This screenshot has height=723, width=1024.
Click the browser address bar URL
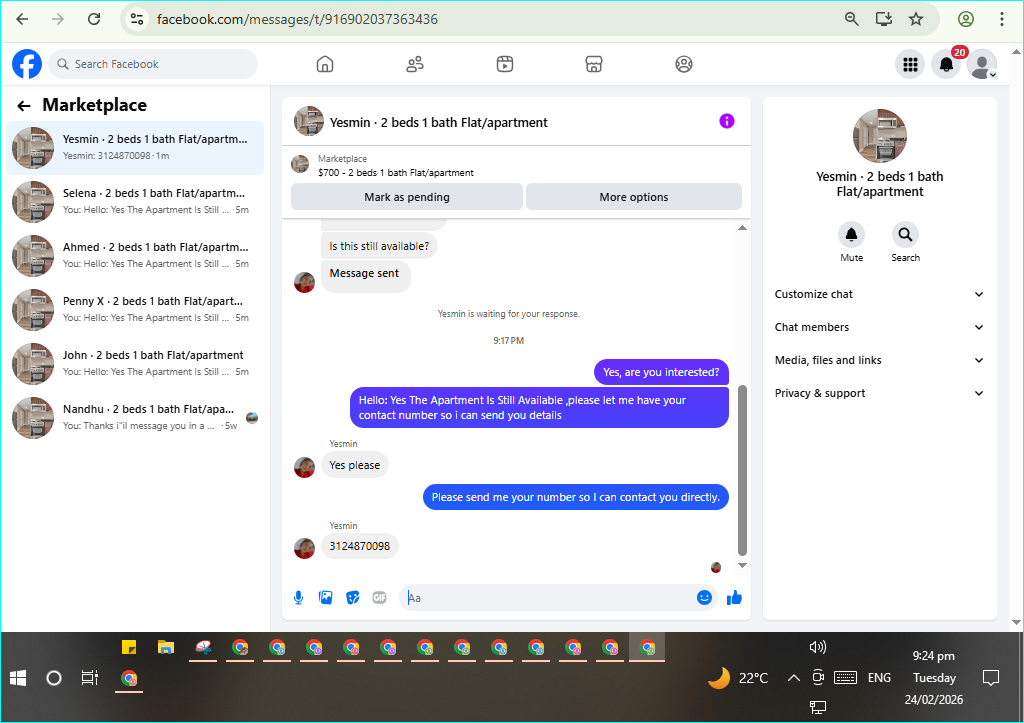[297, 19]
